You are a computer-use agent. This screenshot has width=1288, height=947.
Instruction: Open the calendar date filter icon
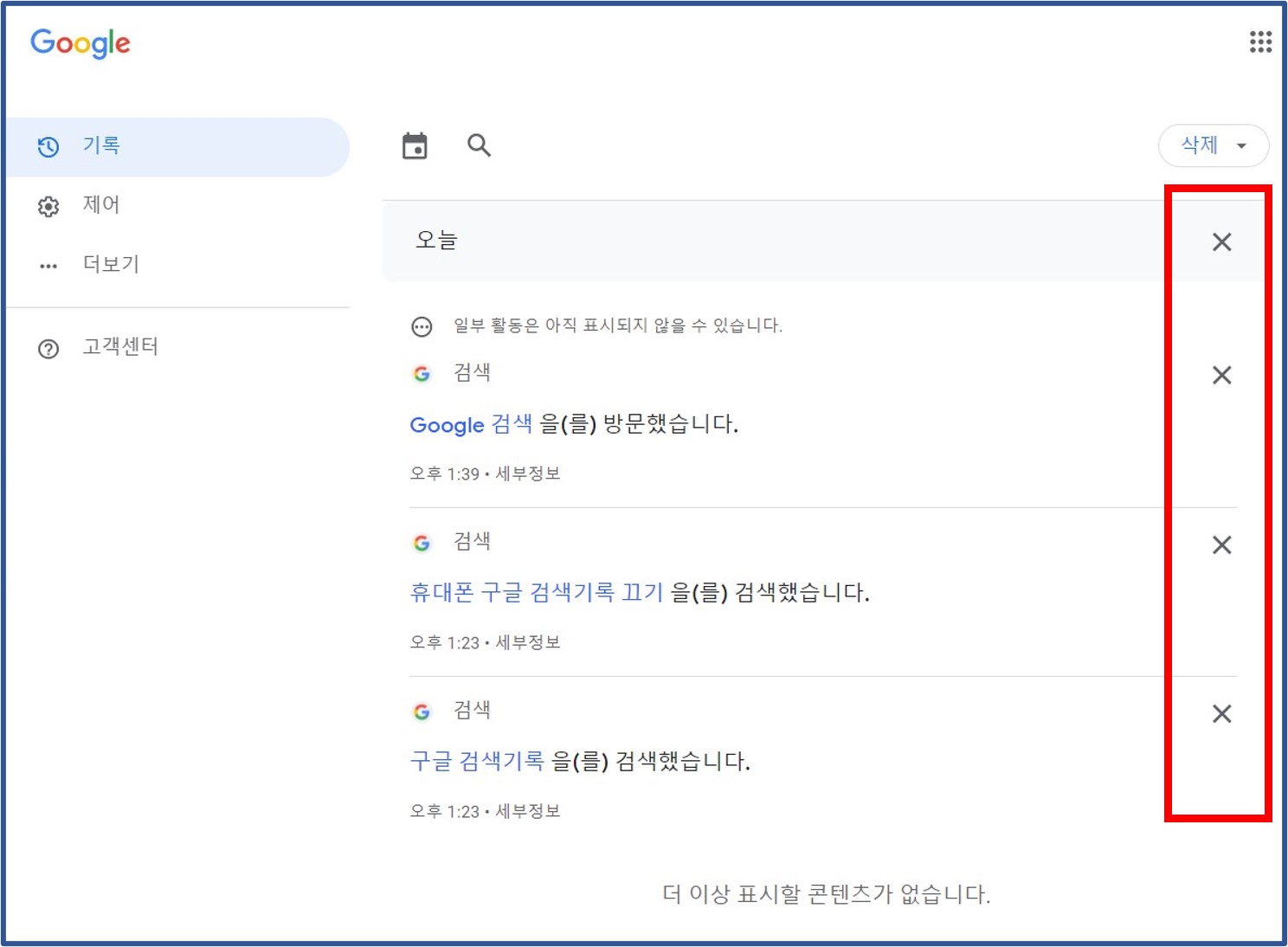point(415,146)
